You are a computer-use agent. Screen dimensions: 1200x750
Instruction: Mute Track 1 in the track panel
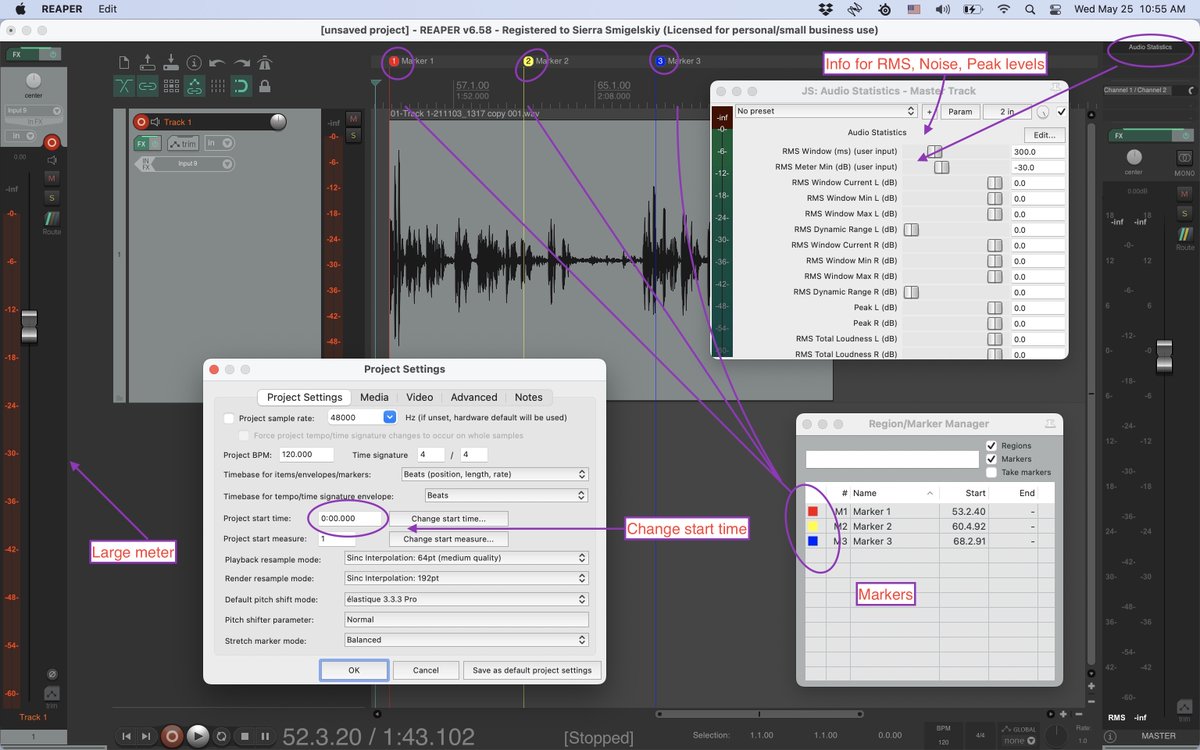click(x=353, y=119)
